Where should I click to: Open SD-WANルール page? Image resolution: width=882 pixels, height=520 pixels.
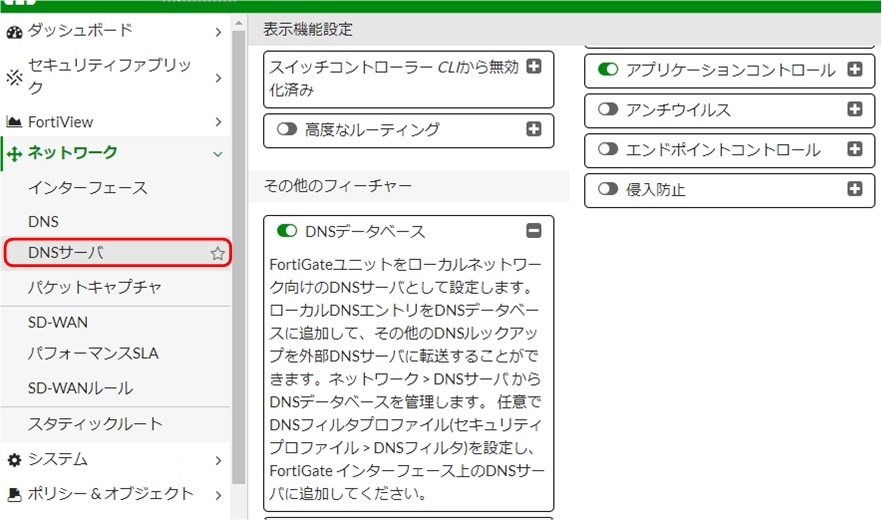click(x=115, y=388)
